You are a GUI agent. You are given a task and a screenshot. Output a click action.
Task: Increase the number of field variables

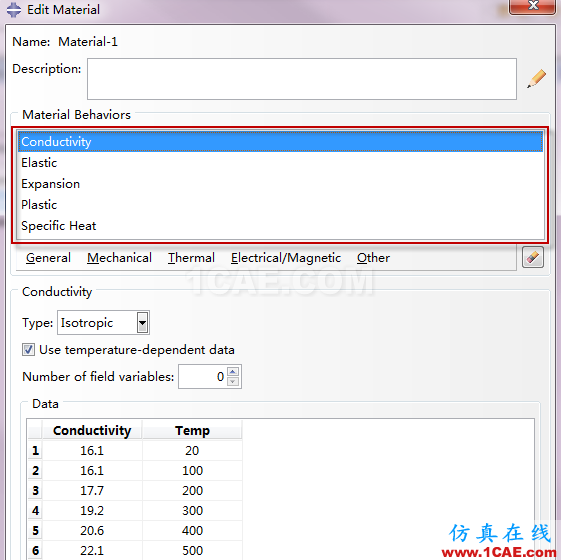233,371
